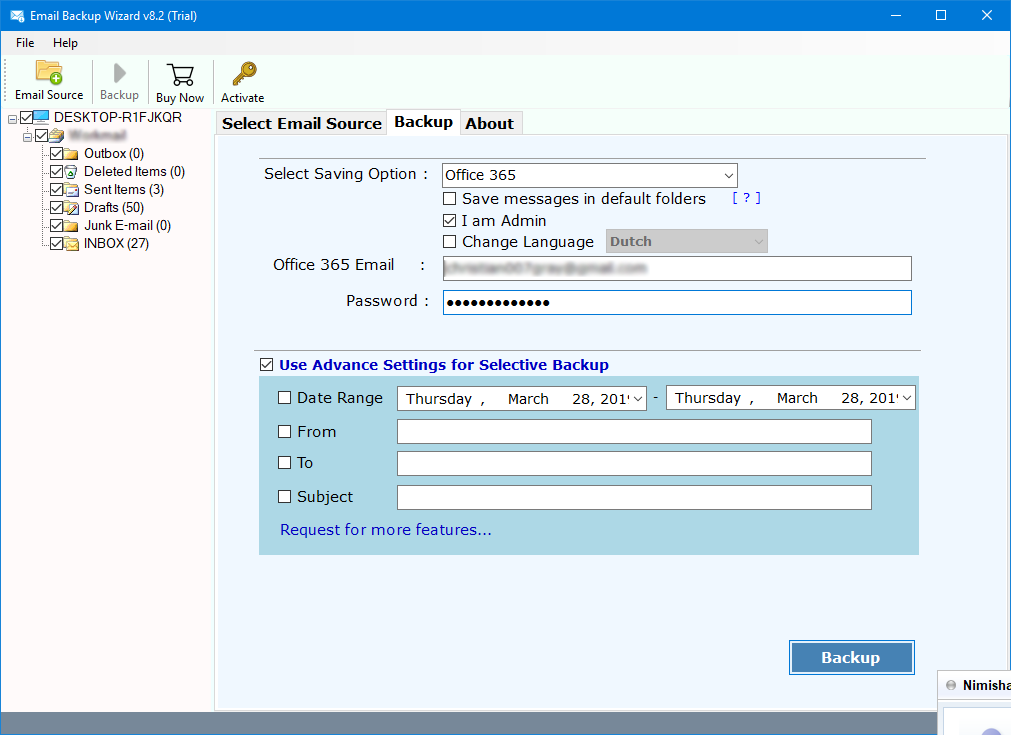
Task: Close the Email Backup Wizard window
Action: [986, 15]
